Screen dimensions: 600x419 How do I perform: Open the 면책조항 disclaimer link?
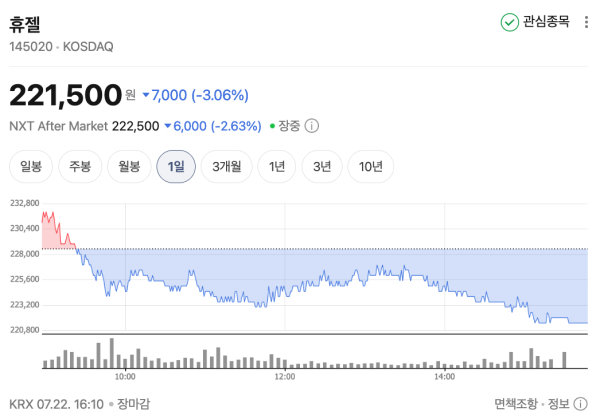coord(516,404)
